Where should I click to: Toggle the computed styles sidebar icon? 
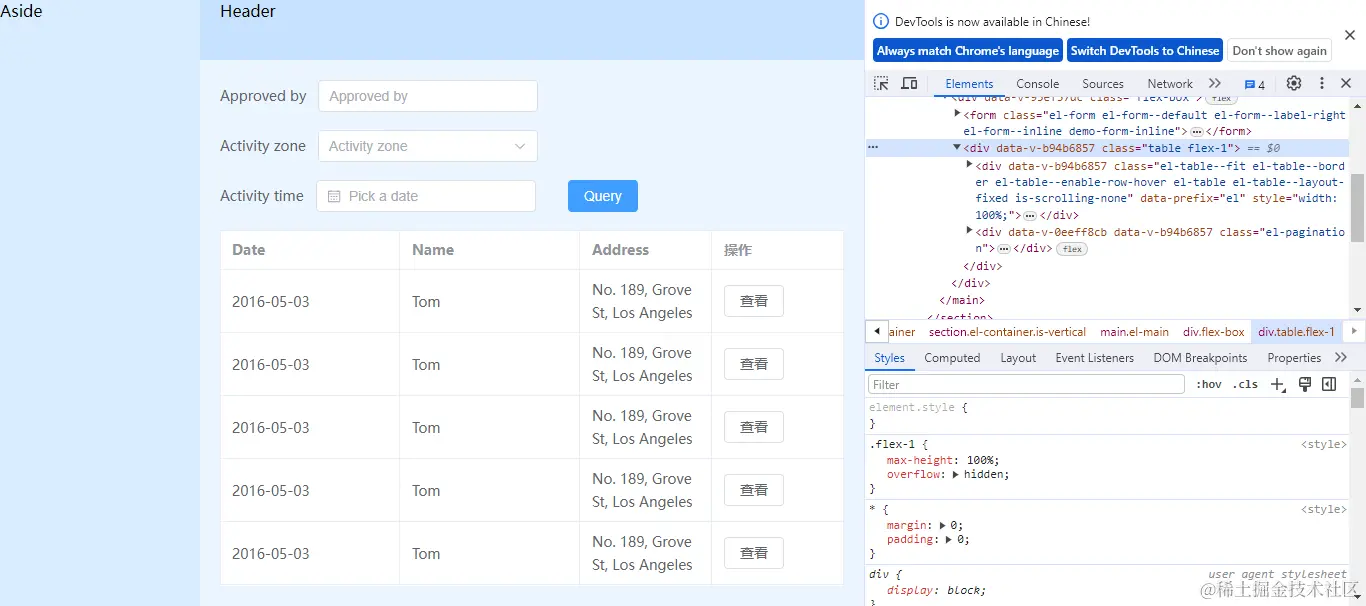tap(1329, 384)
